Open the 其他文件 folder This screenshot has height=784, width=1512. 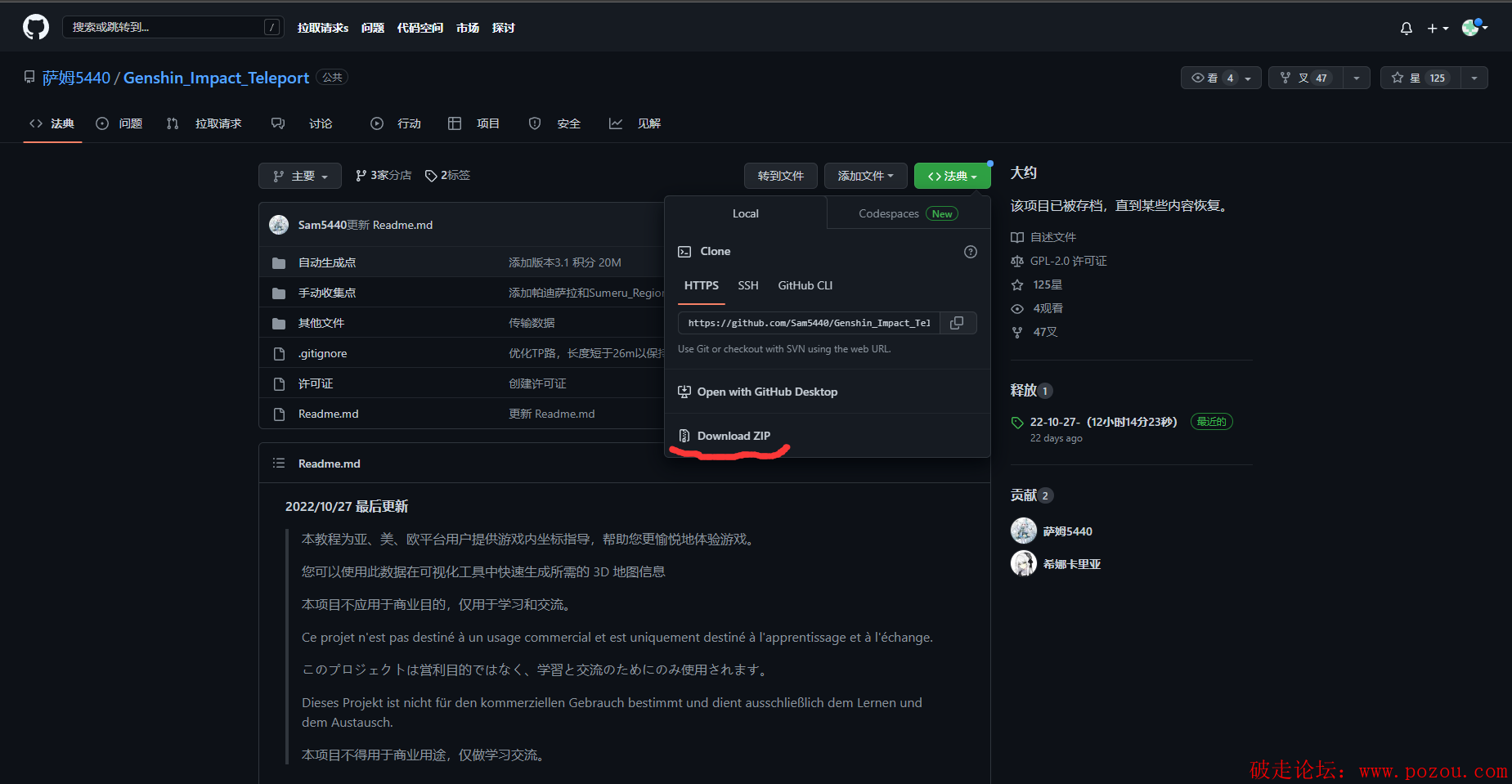(321, 323)
